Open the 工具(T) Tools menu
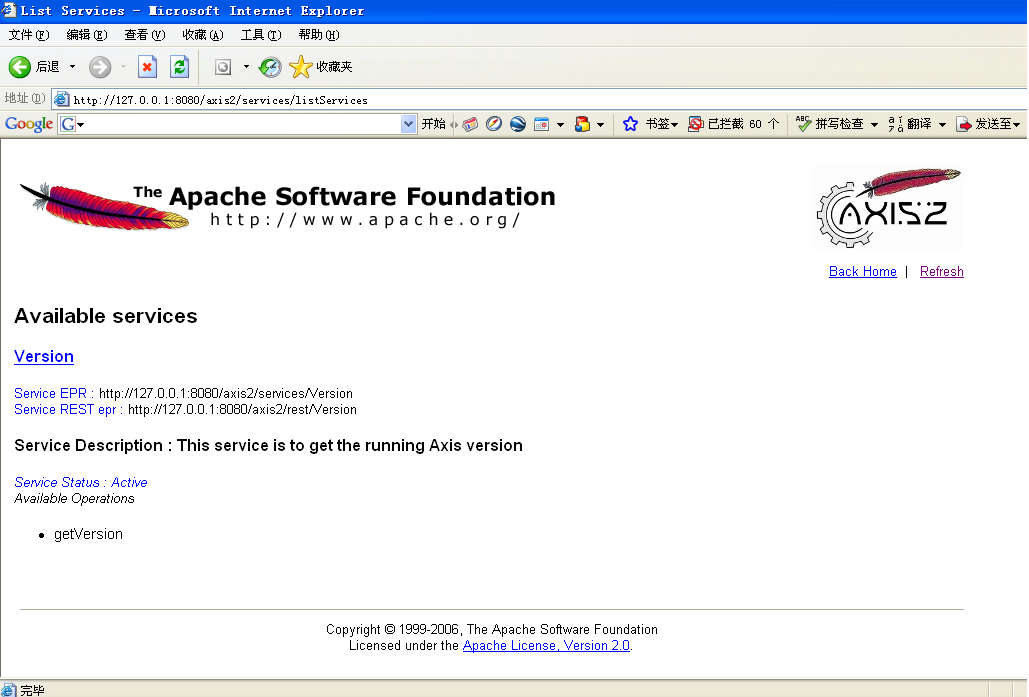The width and height of the screenshot is (1029, 697). (x=261, y=35)
